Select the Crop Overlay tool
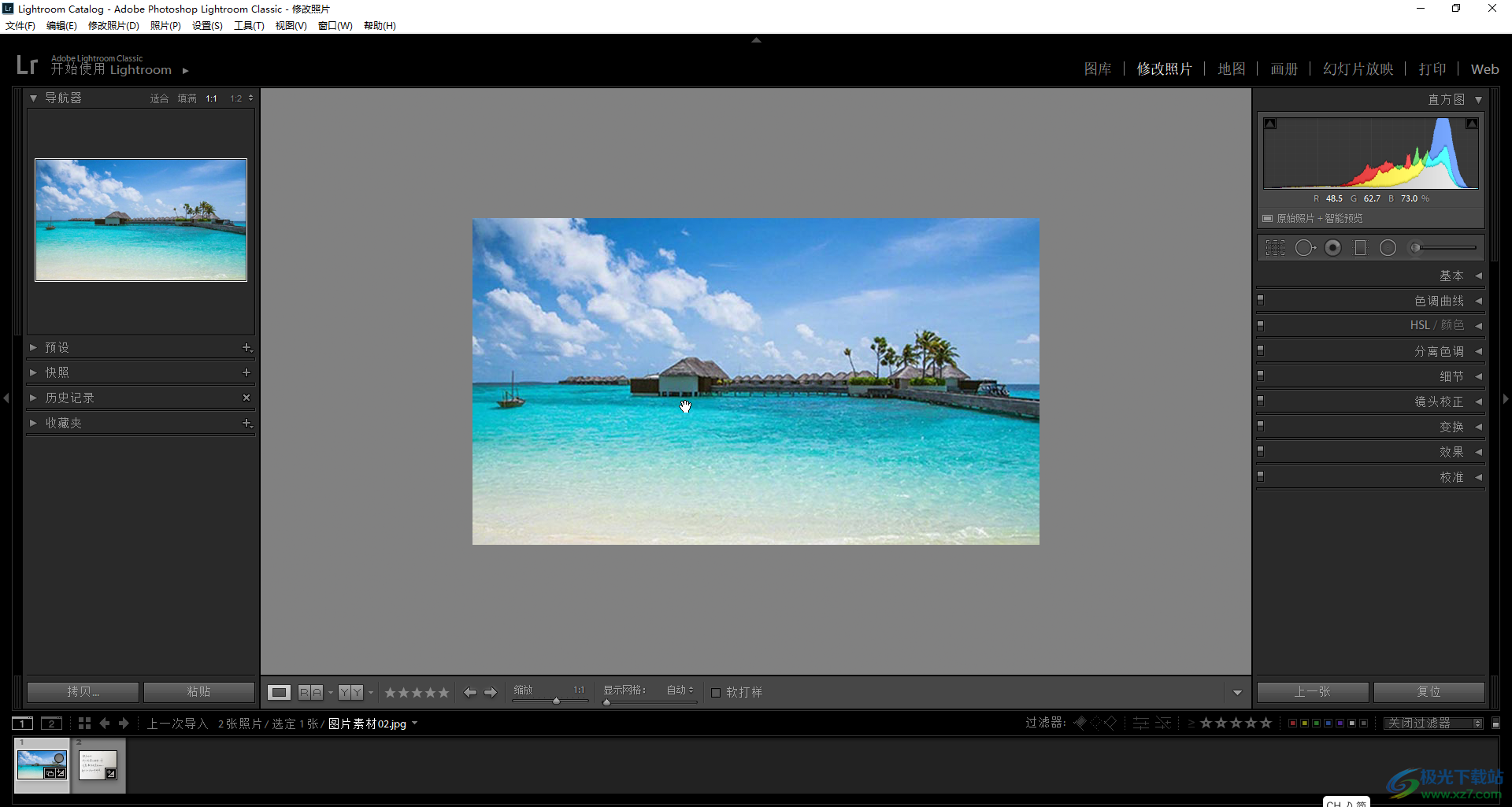 (1275, 248)
